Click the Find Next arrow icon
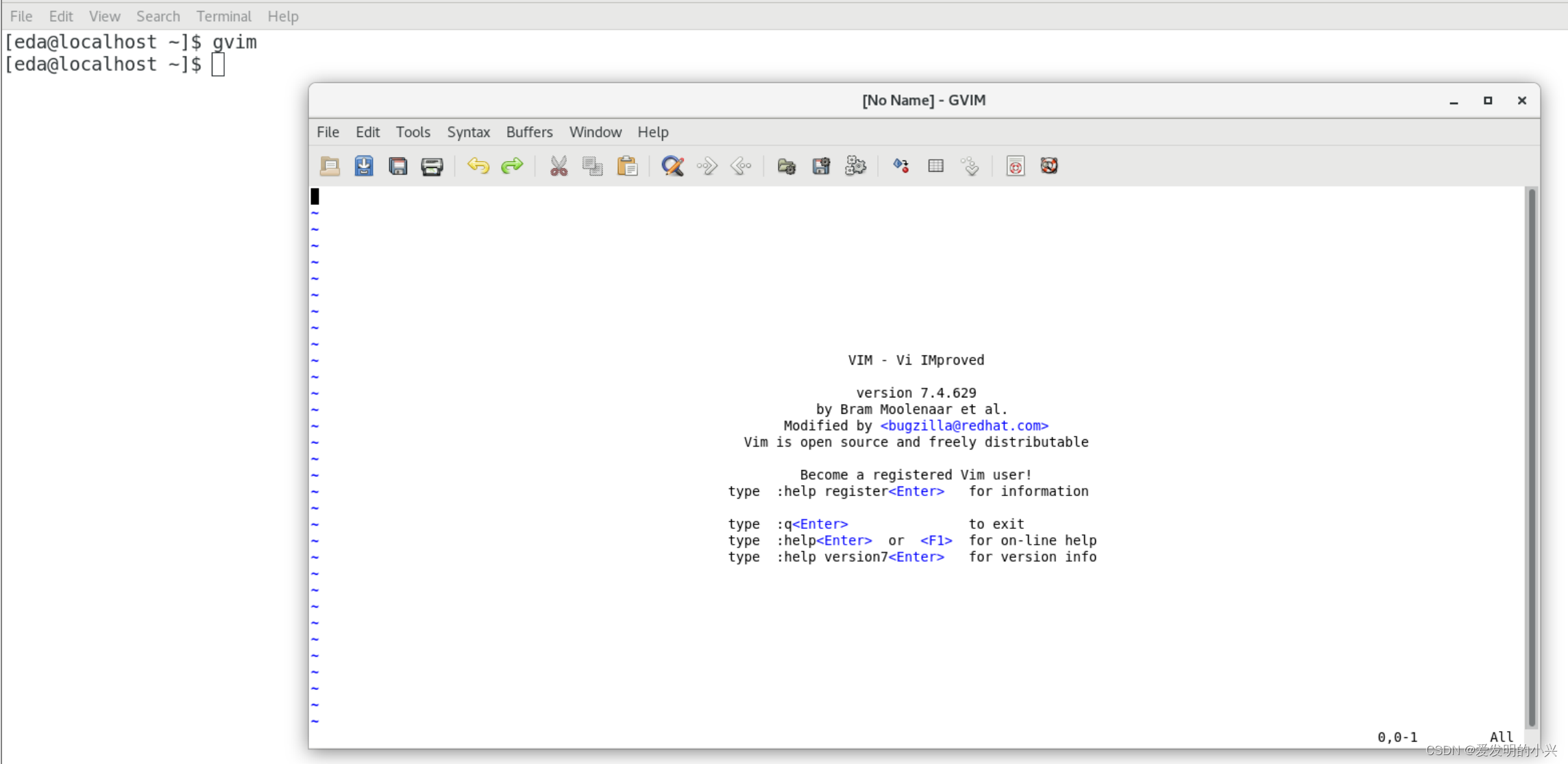The width and height of the screenshot is (1568, 764). (x=707, y=166)
